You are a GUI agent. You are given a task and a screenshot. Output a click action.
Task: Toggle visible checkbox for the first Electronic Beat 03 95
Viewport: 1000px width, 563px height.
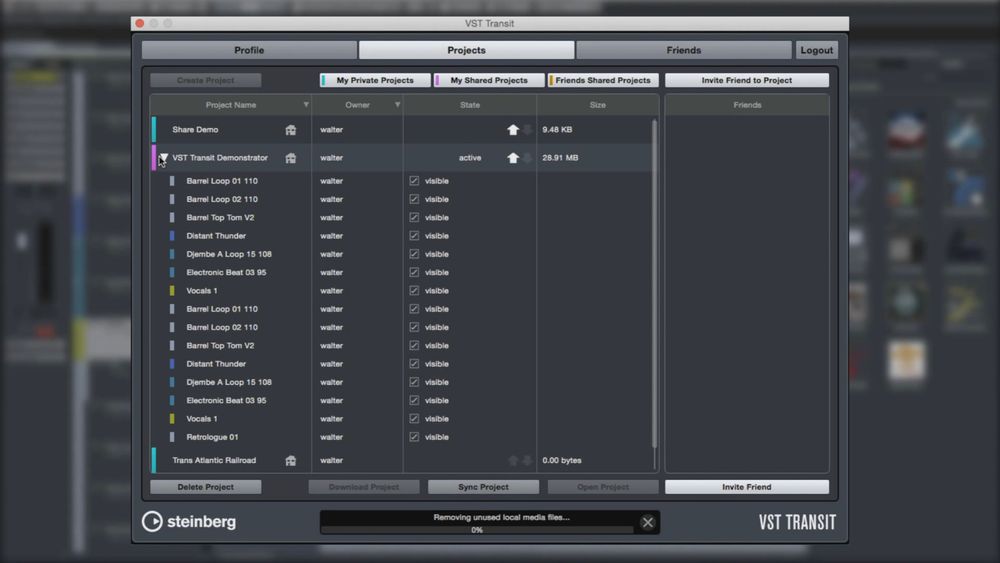[415, 272]
